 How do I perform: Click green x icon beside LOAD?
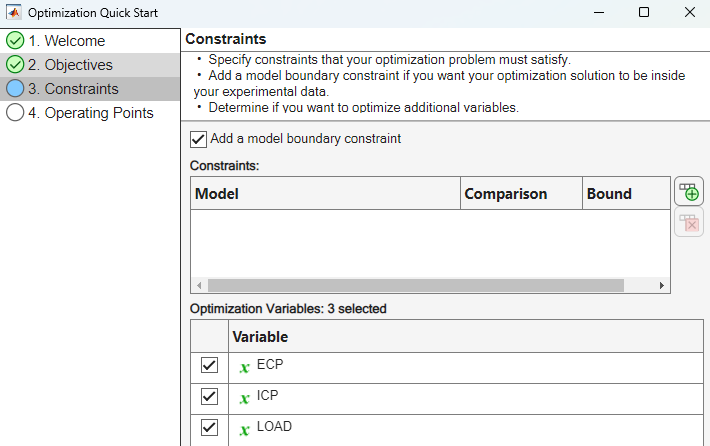point(245,429)
